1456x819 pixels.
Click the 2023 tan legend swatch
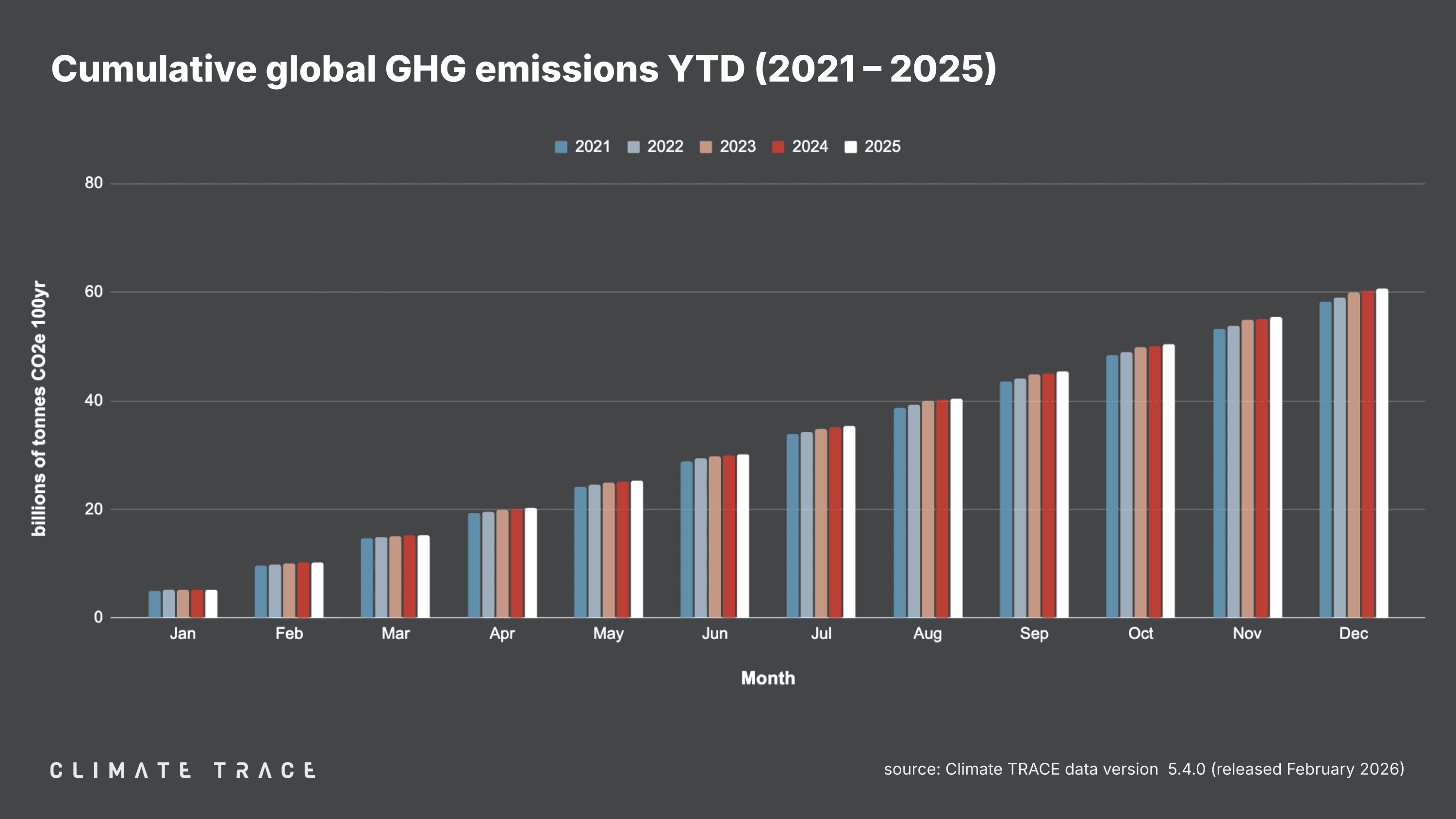705,147
